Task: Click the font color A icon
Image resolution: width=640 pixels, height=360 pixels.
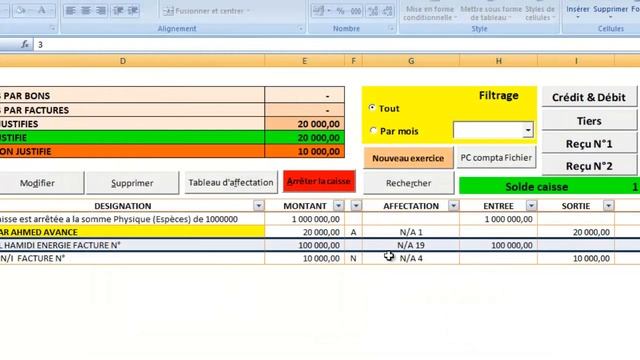Action: coord(42,11)
